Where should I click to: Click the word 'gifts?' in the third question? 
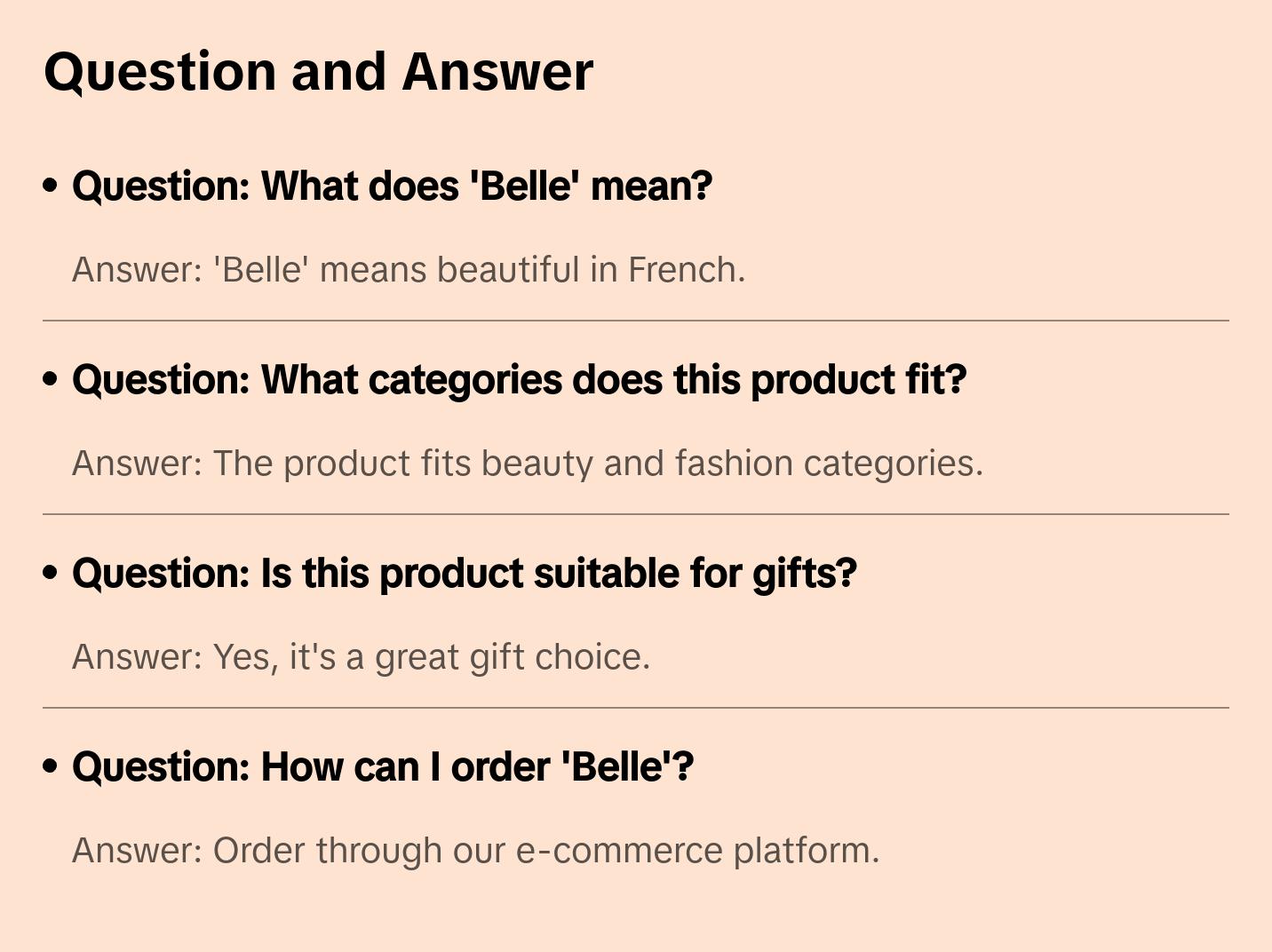coord(804,574)
